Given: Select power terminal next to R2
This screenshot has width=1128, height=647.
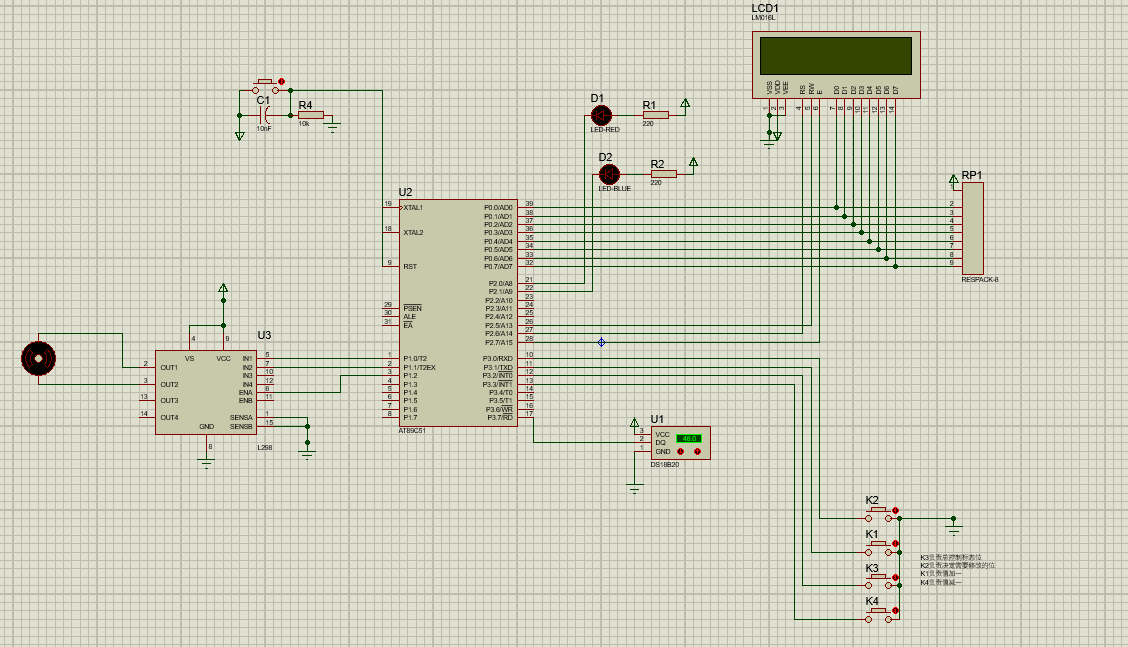Looking at the screenshot, I should point(693,163).
